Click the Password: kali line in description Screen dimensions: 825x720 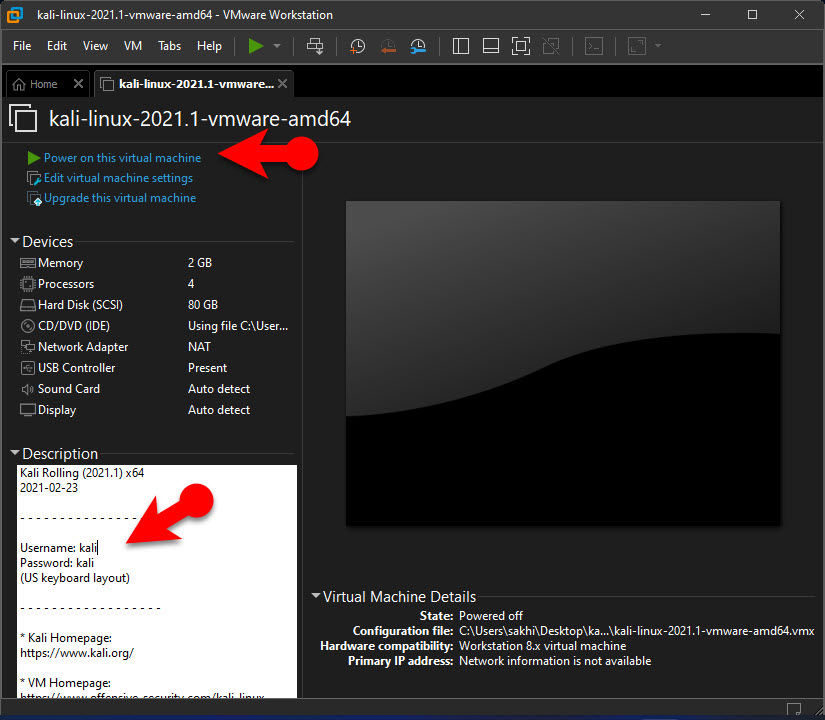(57, 563)
